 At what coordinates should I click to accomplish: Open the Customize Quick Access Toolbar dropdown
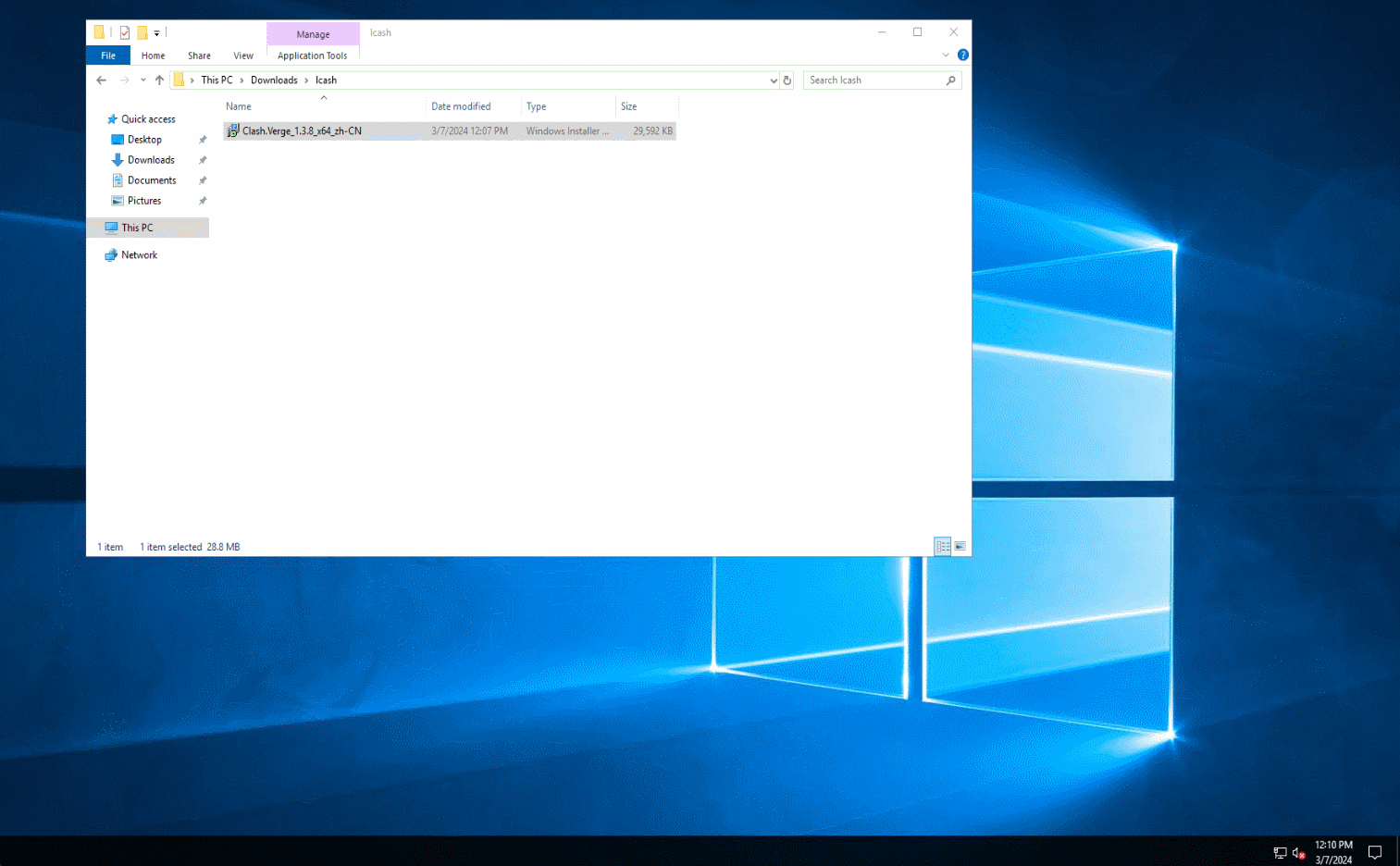point(156,33)
